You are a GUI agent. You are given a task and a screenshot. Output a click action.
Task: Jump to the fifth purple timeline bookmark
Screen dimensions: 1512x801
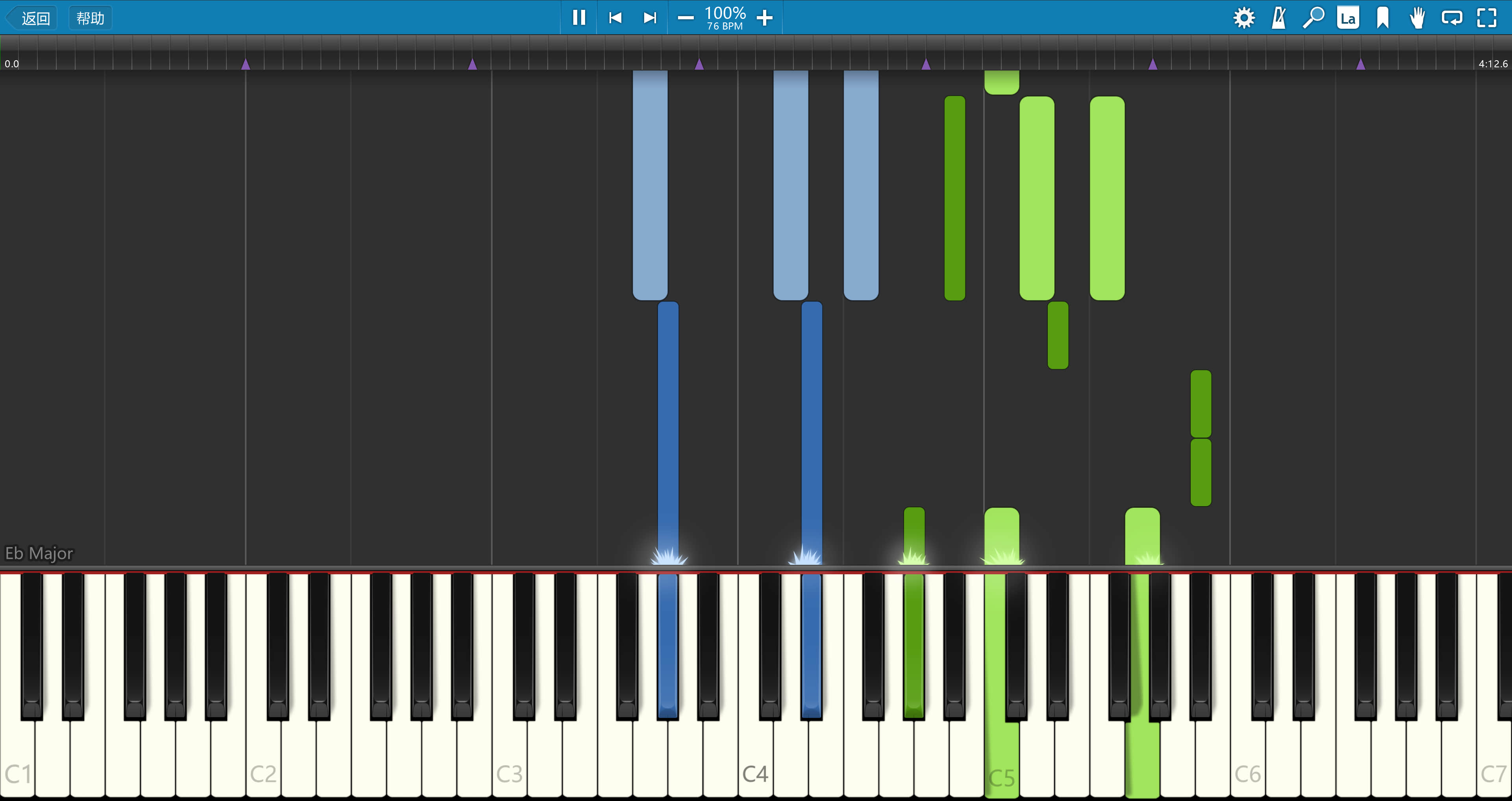[1153, 64]
